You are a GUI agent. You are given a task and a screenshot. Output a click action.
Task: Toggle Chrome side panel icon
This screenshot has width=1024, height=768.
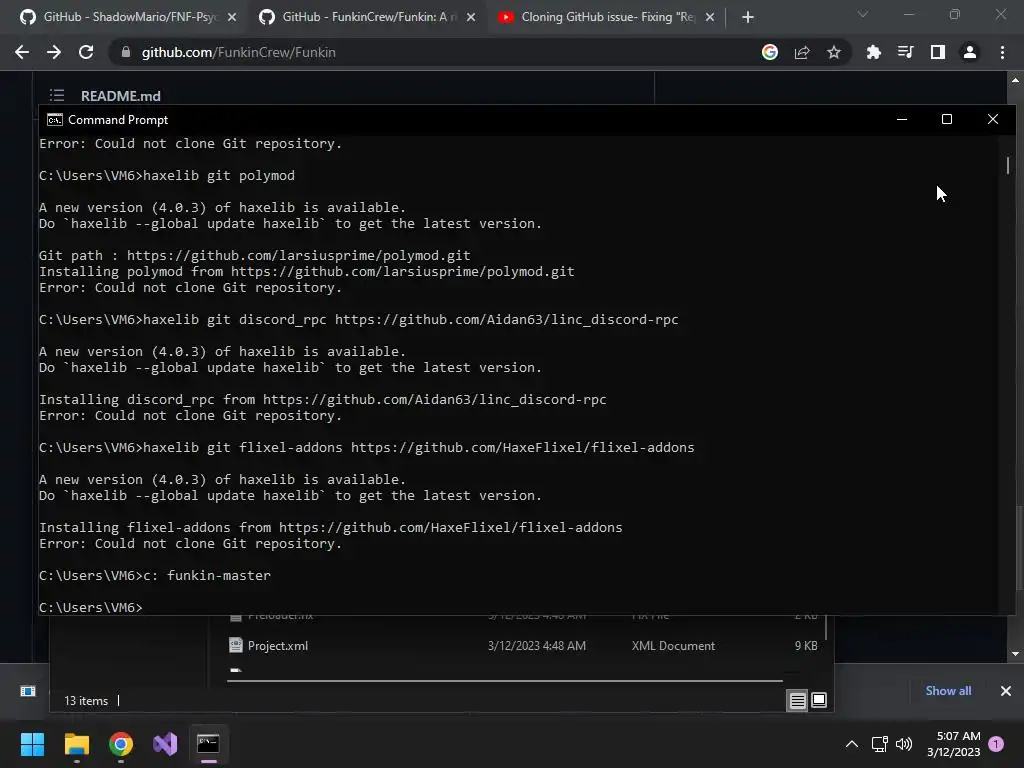point(938,52)
